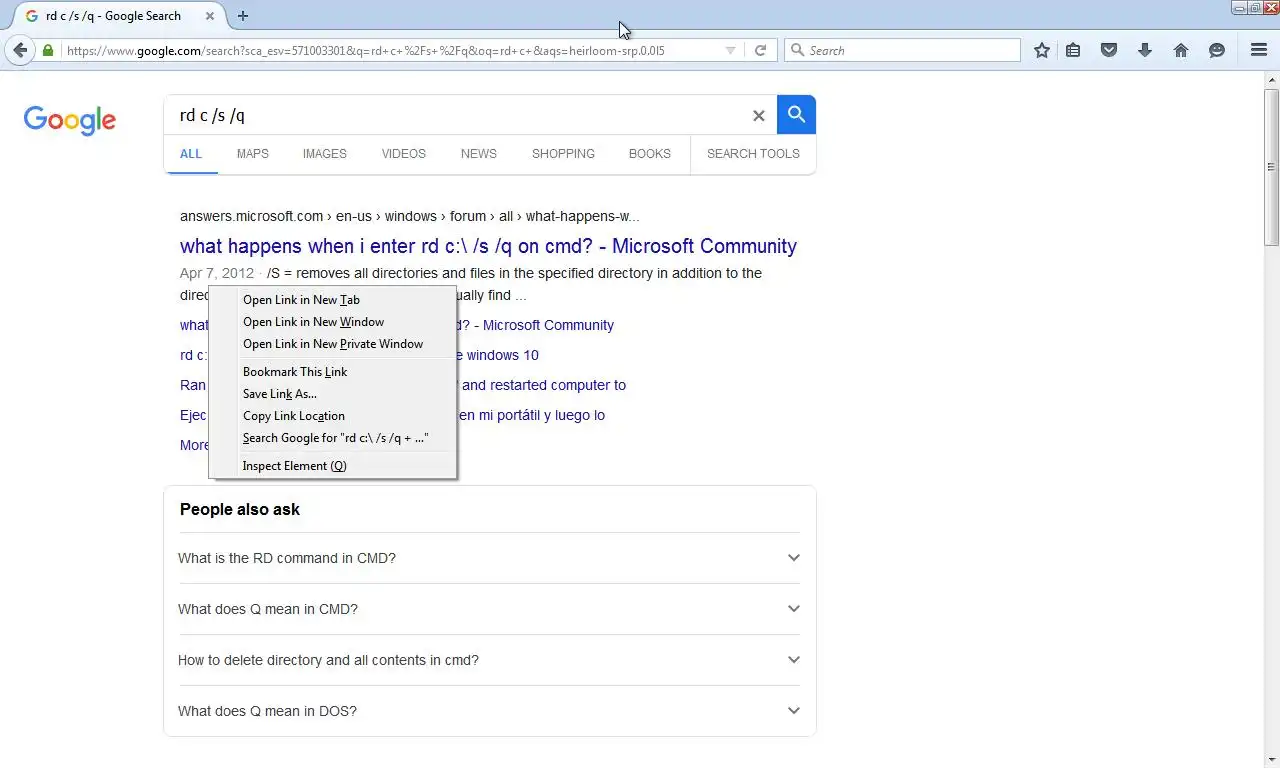Expand "What does Q mean in CMD?"
Viewport: 1280px width, 768px height.
(489, 609)
